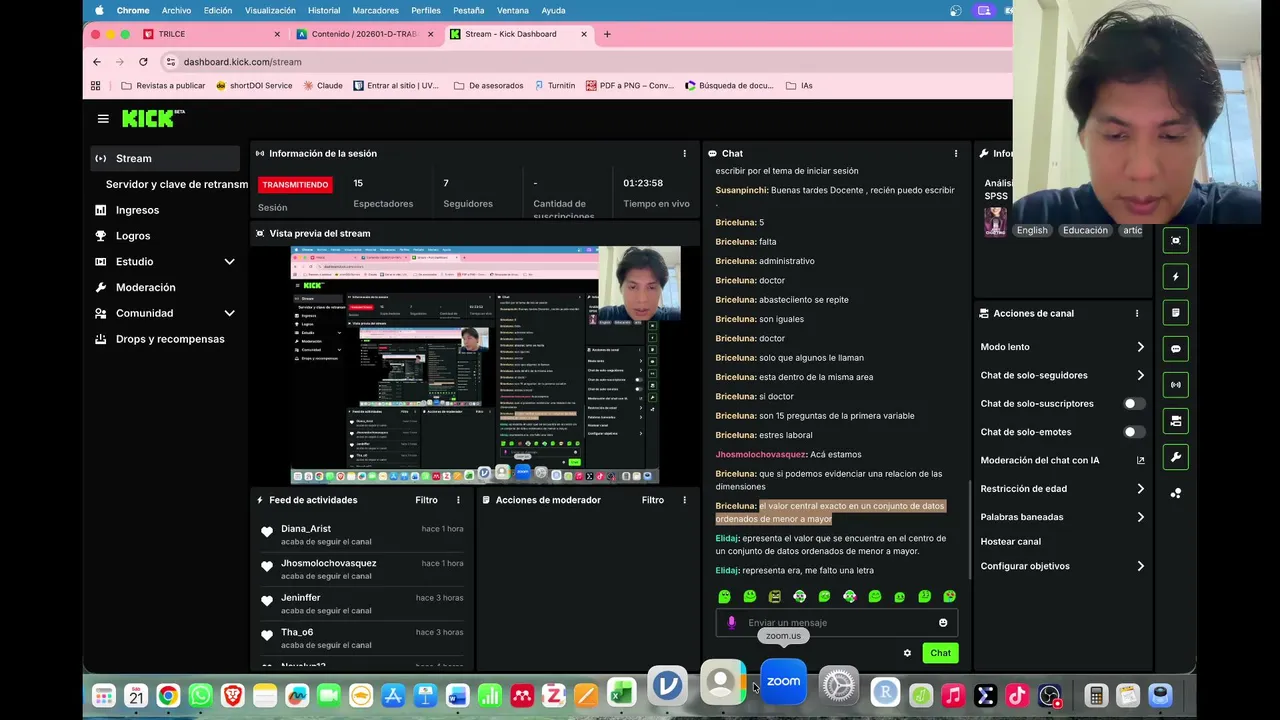Viewport: 1280px width, 720px height.
Task: Open the three-dot menu of Feed de actividades
Action: click(459, 500)
